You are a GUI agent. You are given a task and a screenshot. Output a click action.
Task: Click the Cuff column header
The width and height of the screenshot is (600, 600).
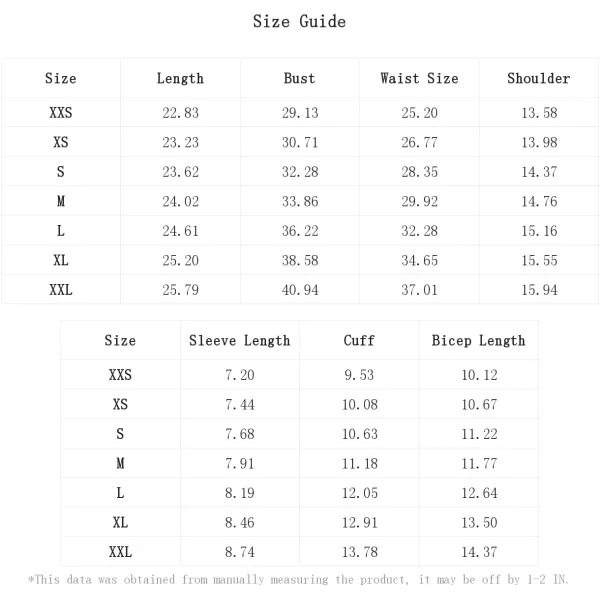(x=359, y=341)
